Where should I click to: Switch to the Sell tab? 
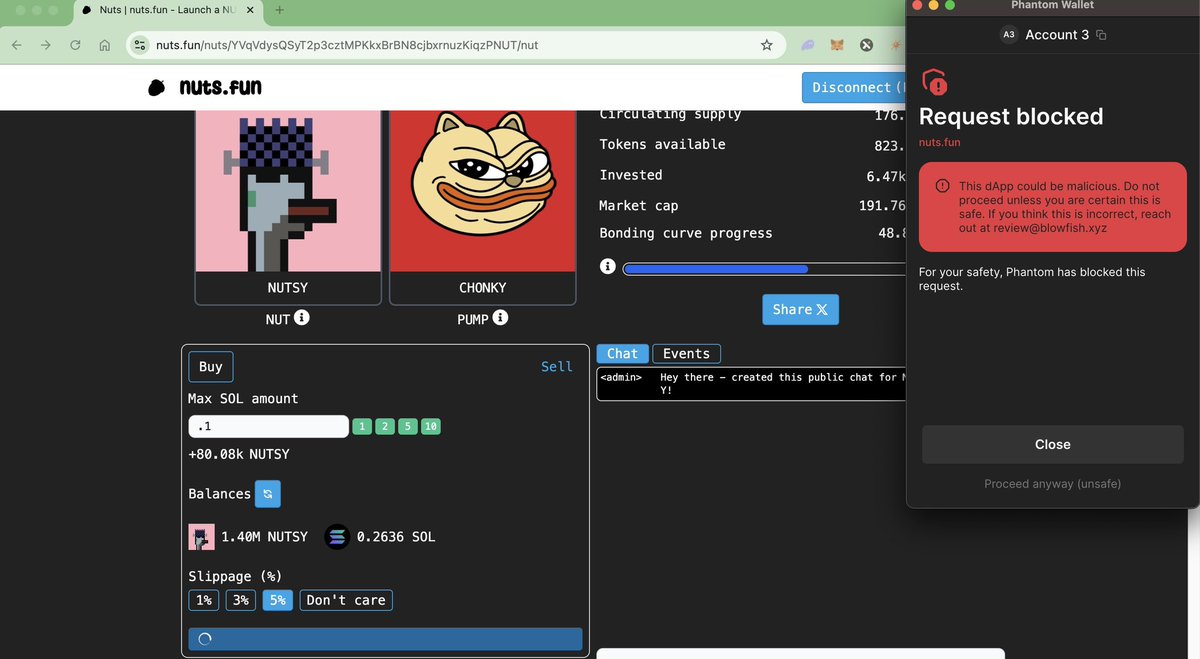click(557, 367)
